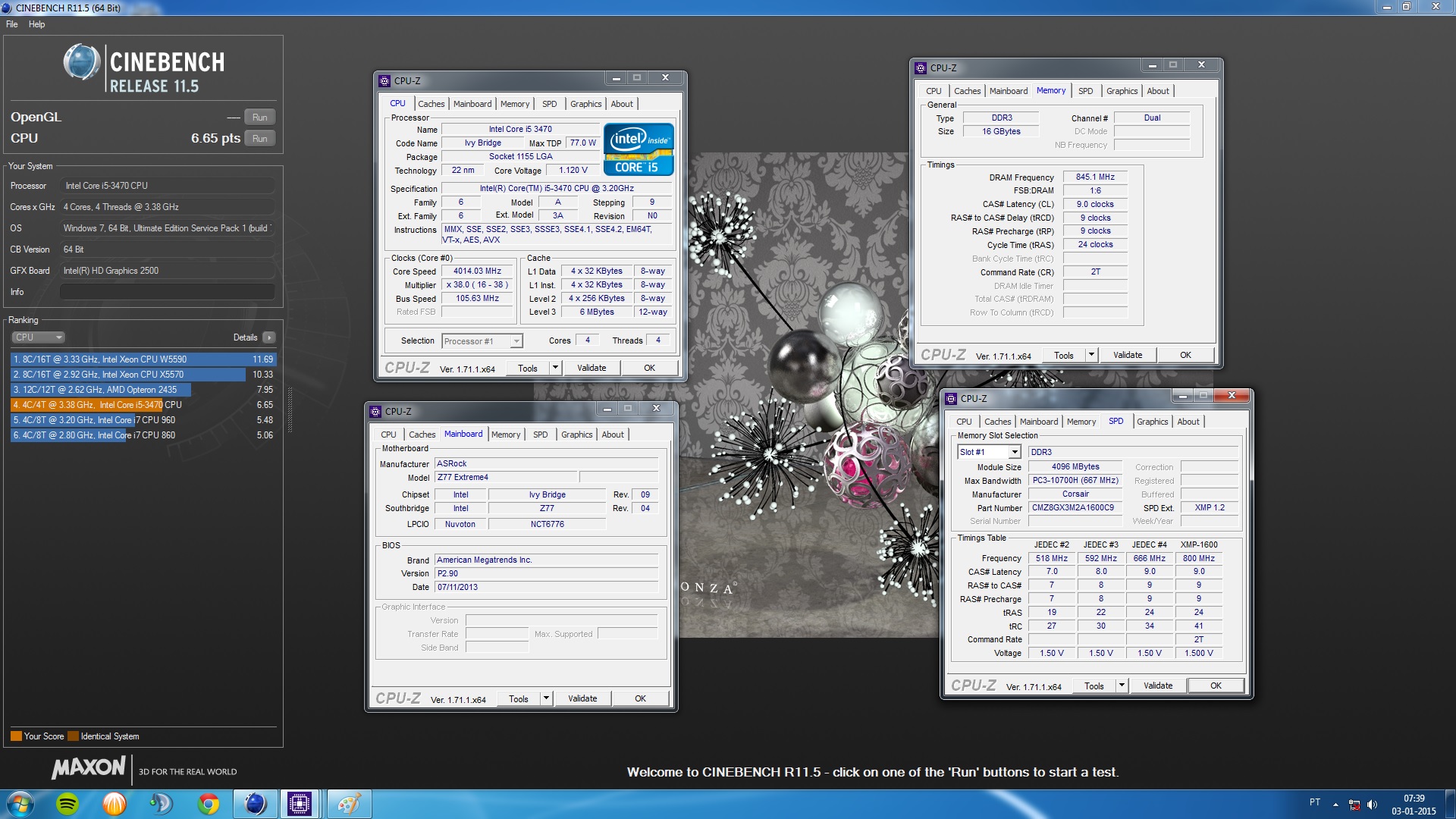This screenshot has width=1456, height=819.
Task: Click the Cinebench title bar sphere icon
Action: click(7, 8)
